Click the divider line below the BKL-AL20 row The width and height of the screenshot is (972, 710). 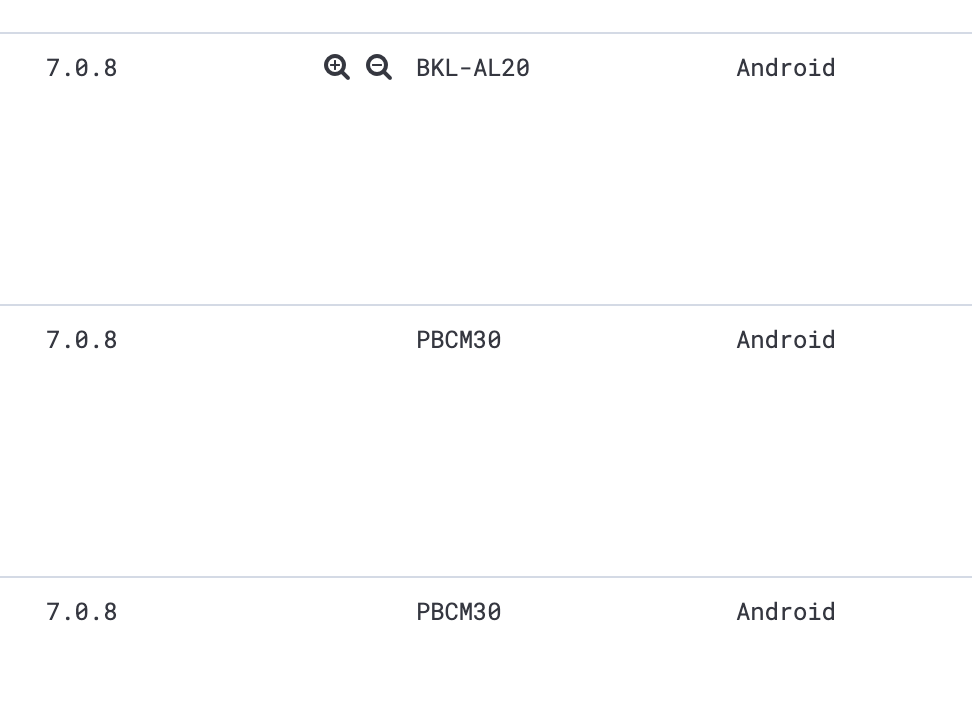486,305
